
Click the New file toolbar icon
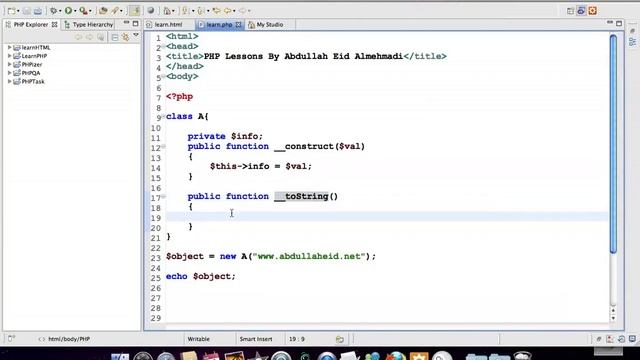11,11
